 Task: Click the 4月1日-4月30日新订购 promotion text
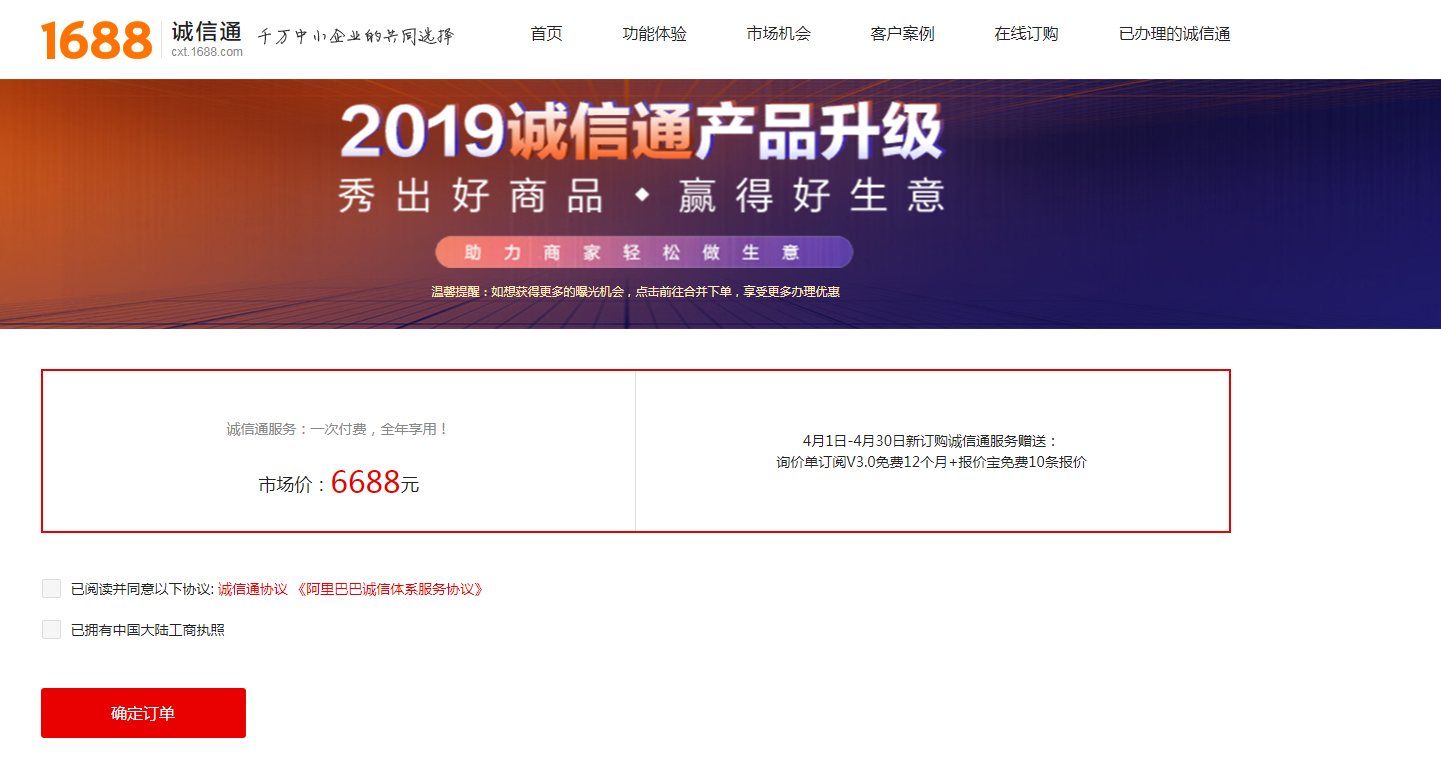pos(931,440)
